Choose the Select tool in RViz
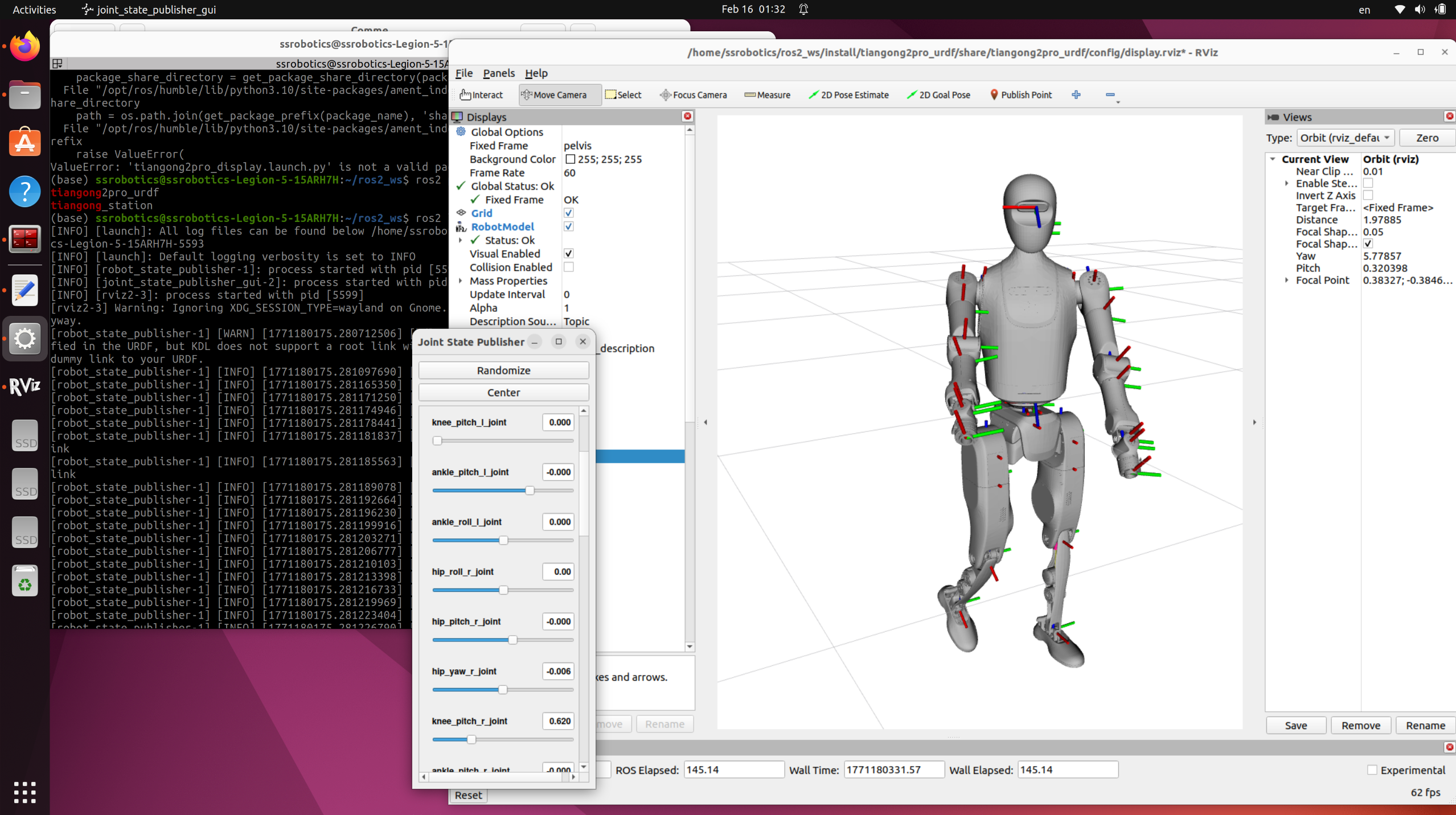Screen dimensions: 1456x815 624,95
